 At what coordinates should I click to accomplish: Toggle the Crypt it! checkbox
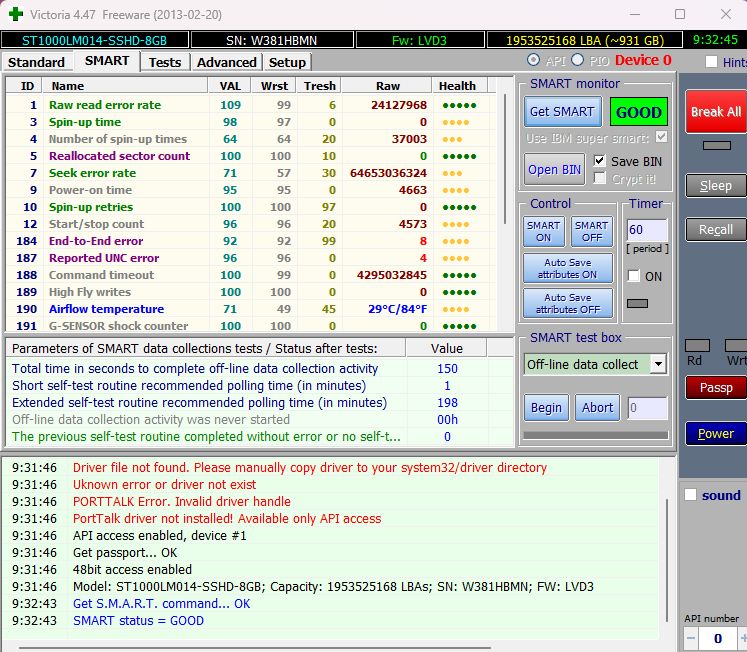[599, 179]
